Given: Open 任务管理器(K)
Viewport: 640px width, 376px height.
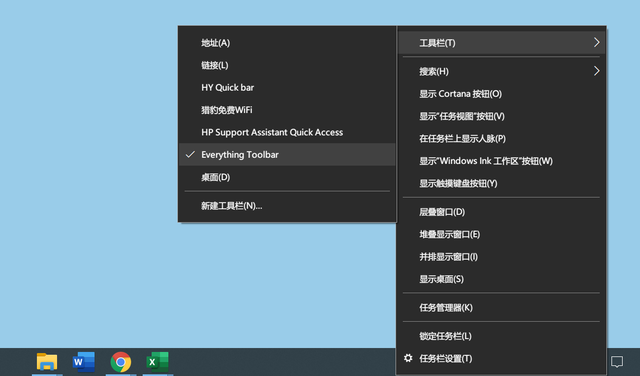Looking at the screenshot, I should tap(502, 307).
